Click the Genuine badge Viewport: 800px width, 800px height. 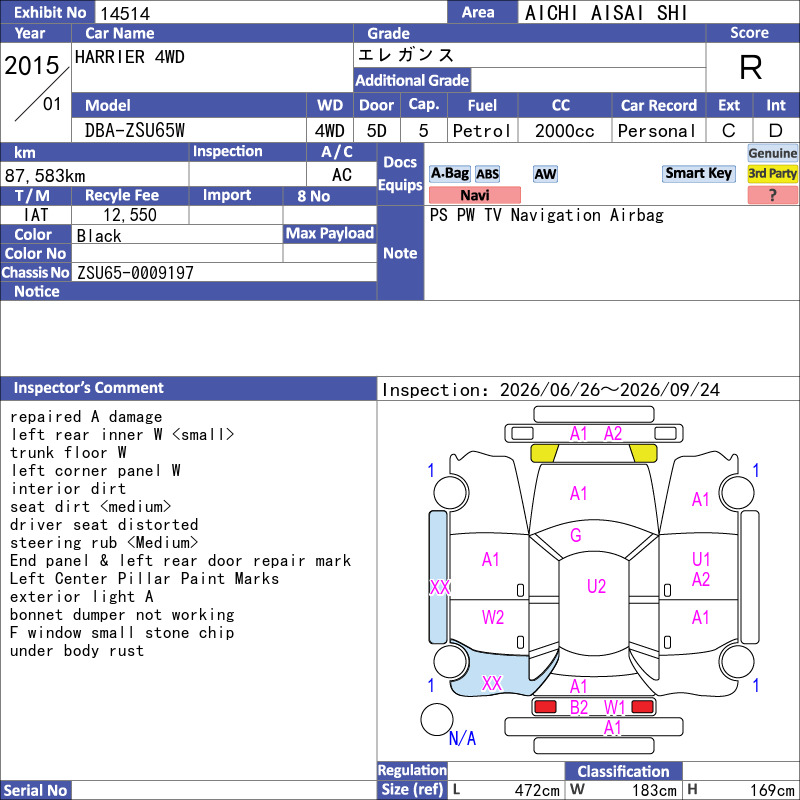click(x=772, y=153)
